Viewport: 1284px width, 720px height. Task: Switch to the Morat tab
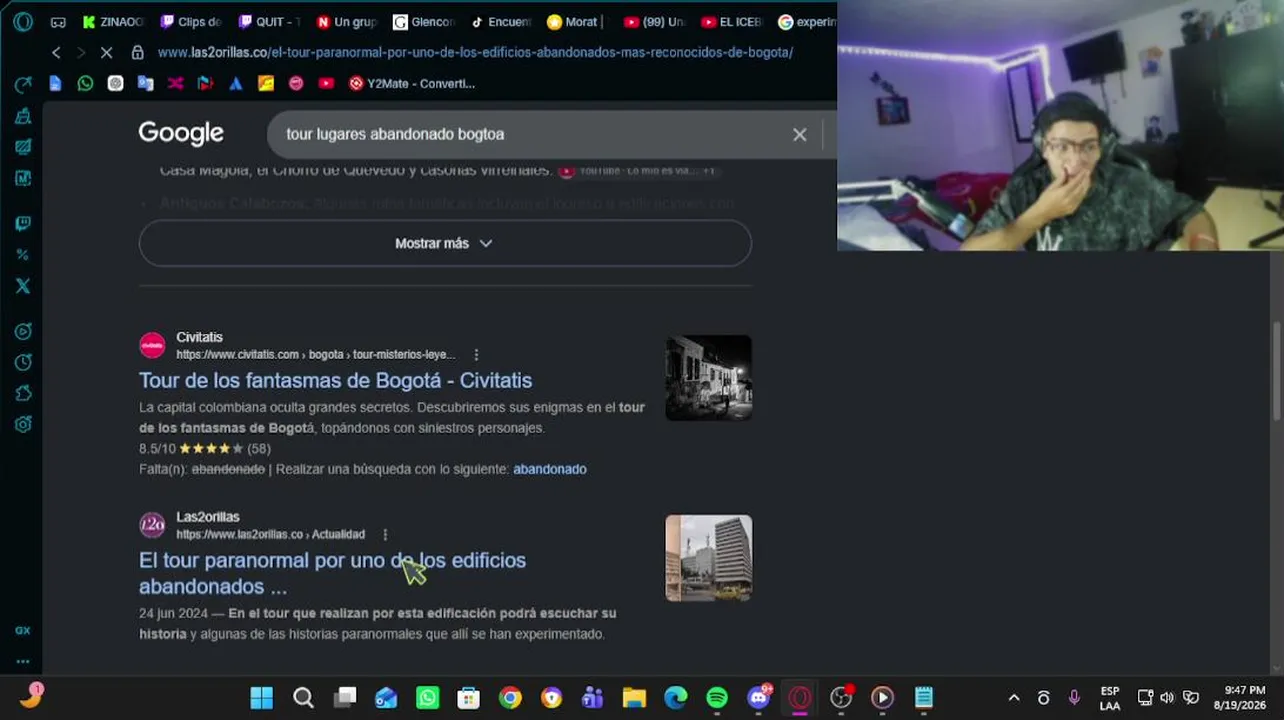tap(577, 21)
